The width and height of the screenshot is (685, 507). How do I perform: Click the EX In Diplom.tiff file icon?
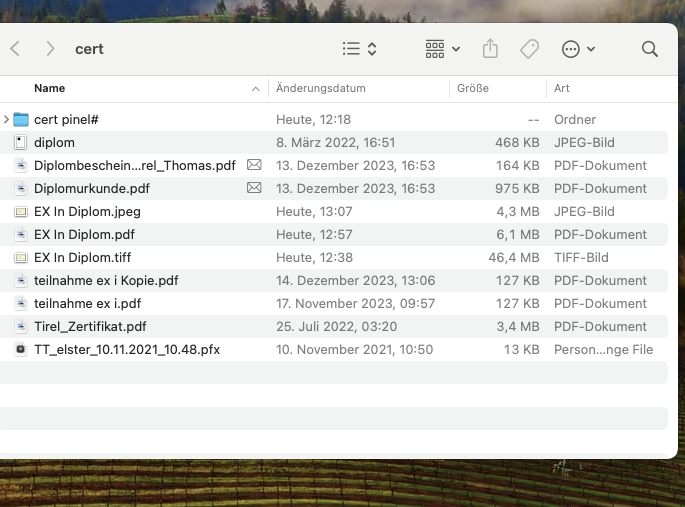(x=21, y=257)
